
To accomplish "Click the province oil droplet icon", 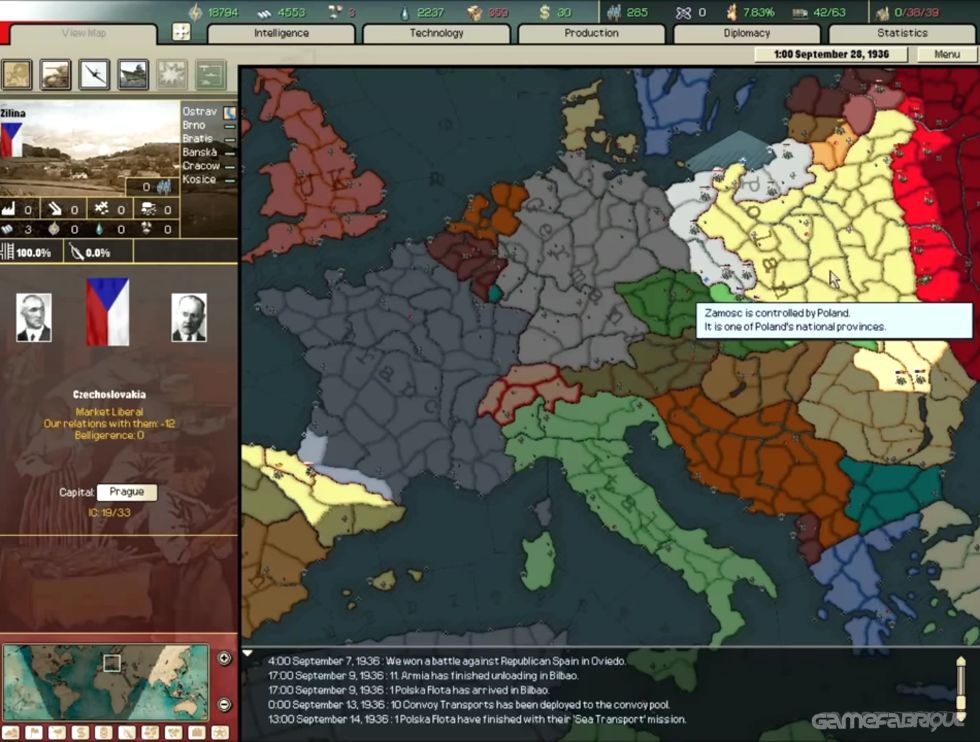I will tap(99, 229).
